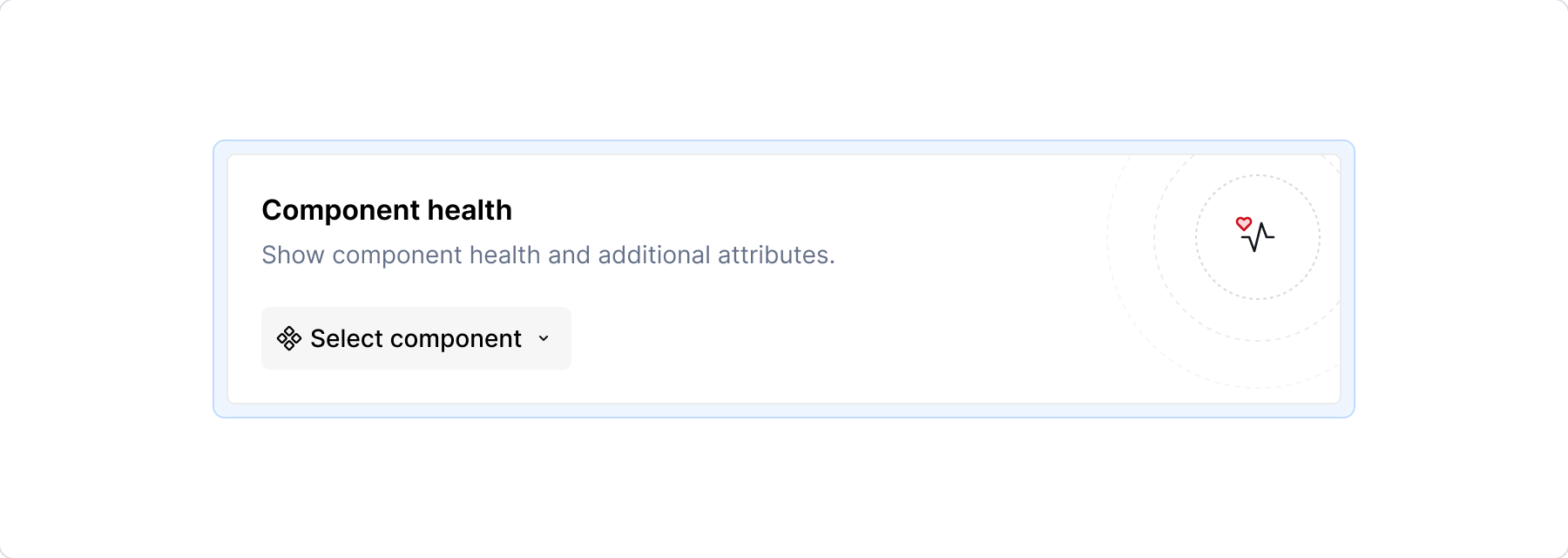Expand the component picker list
1568x558 pixels.
coord(416,338)
